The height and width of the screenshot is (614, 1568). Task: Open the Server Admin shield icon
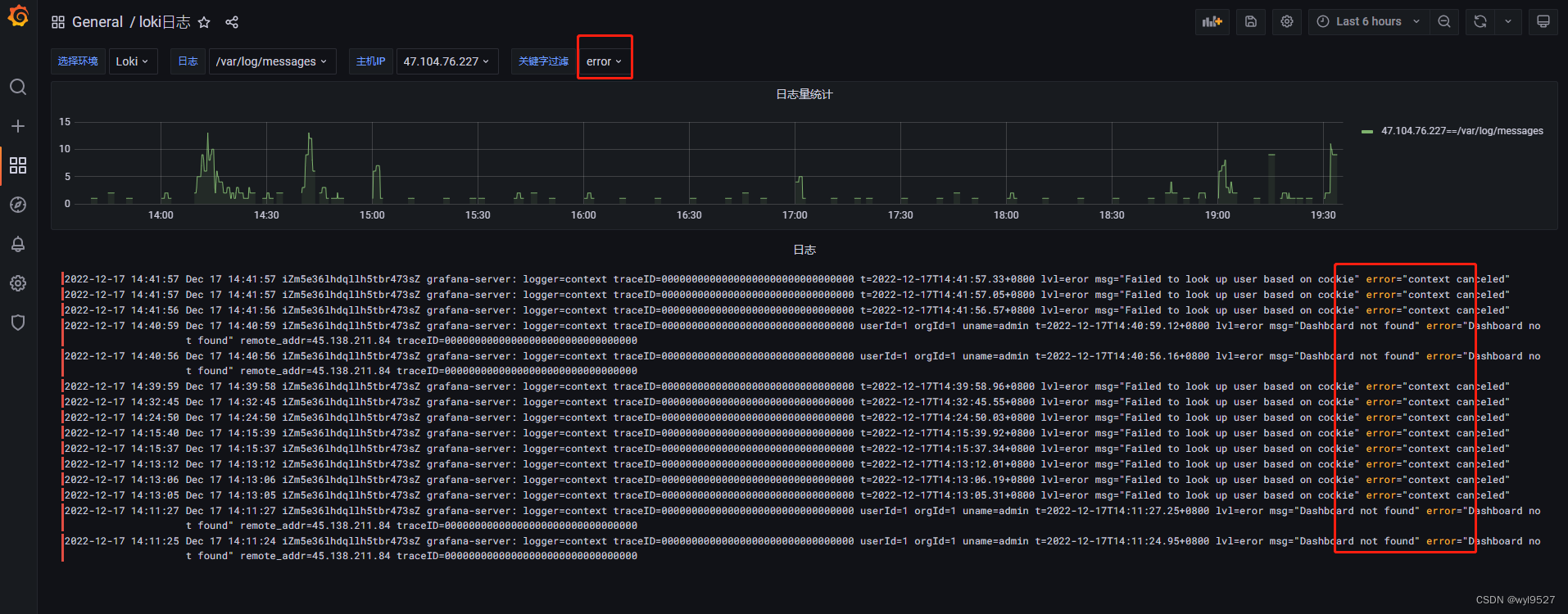click(18, 323)
